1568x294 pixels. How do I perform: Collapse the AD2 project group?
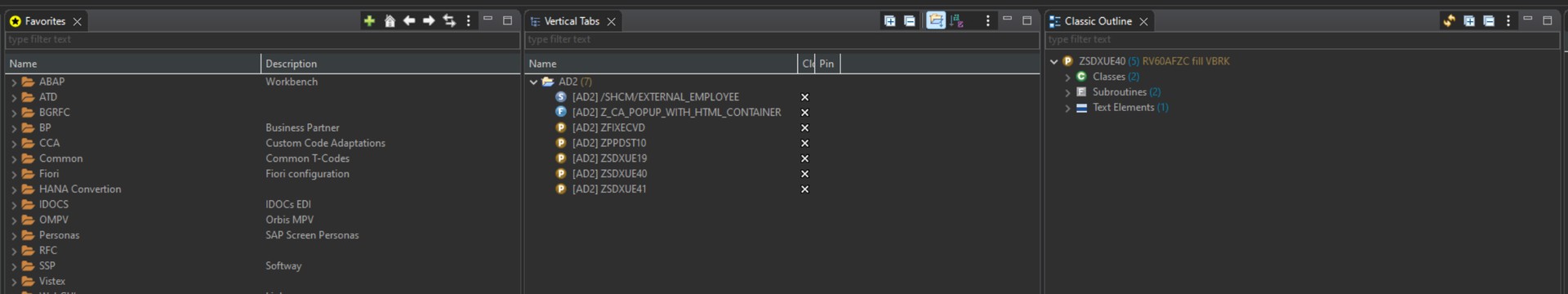533,82
